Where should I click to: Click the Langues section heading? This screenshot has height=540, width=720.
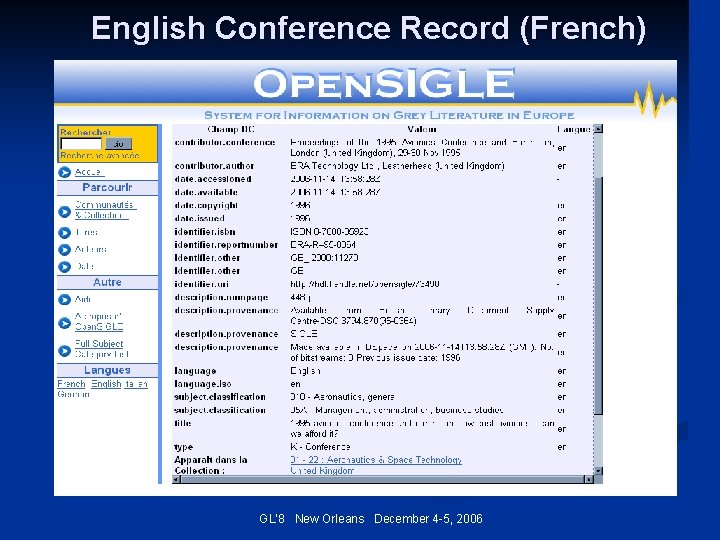coord(107,371)
